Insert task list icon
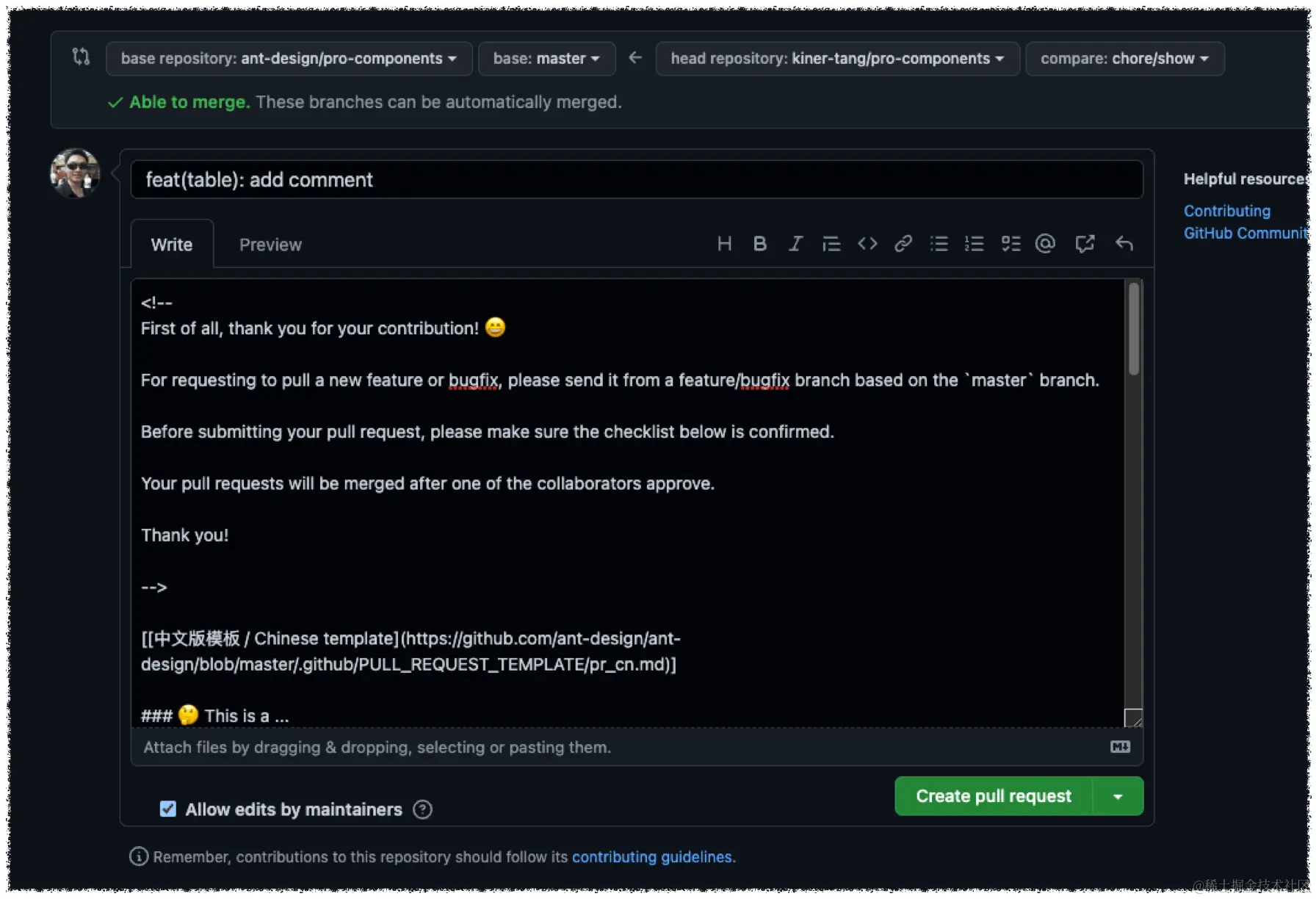Screen dimensions: 1316x899 pyautogui.click(x=1010, y=244)
